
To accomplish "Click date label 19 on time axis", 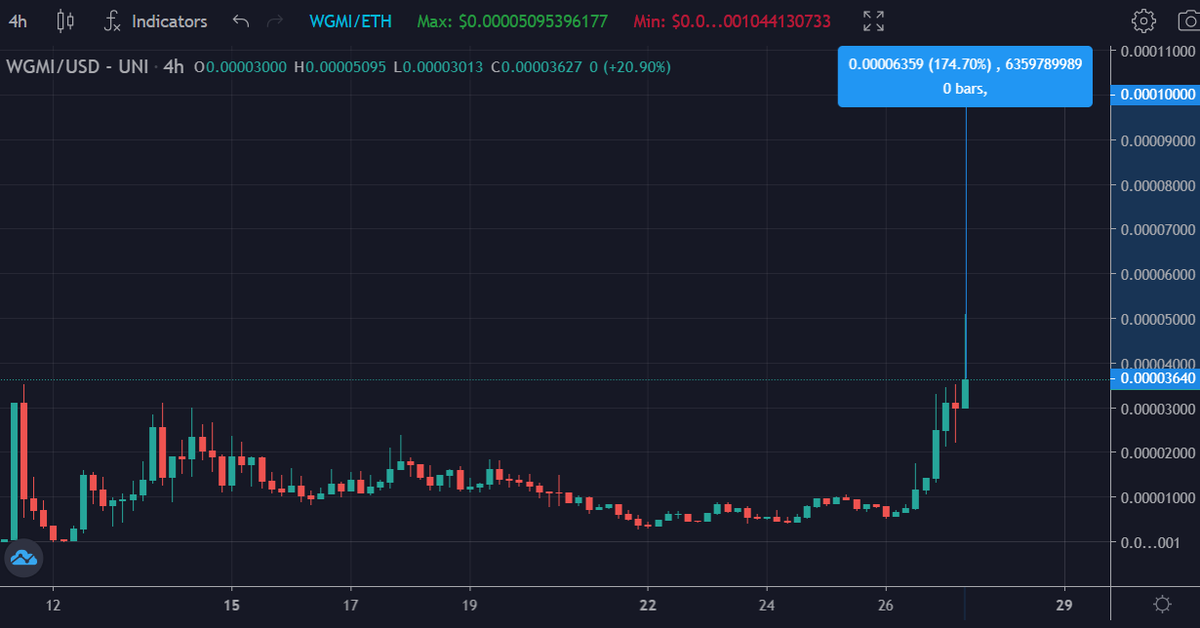I will [469, 605].
